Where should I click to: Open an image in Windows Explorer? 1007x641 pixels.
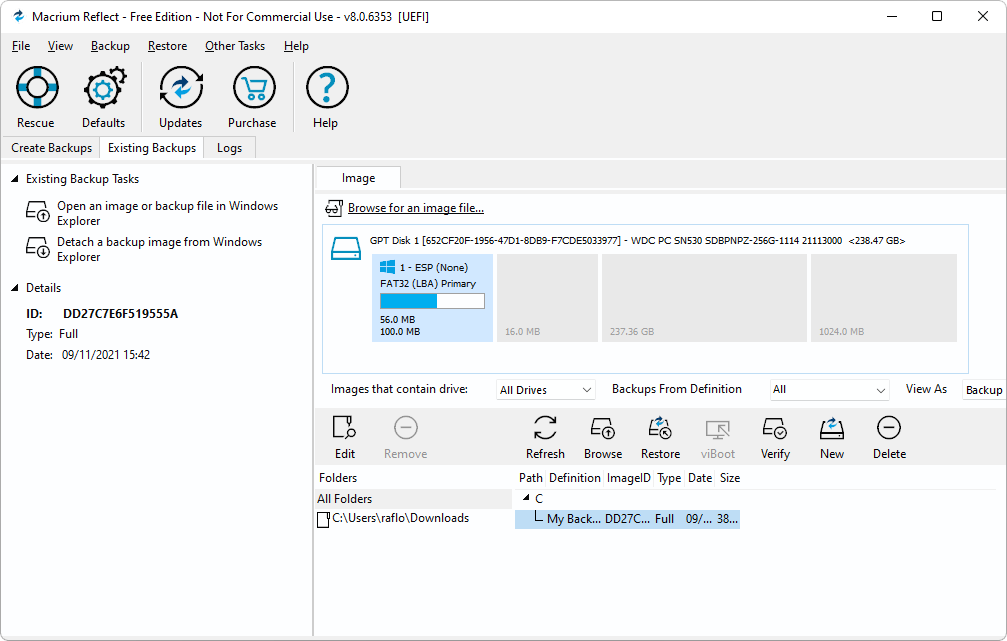tap(167, 212)
